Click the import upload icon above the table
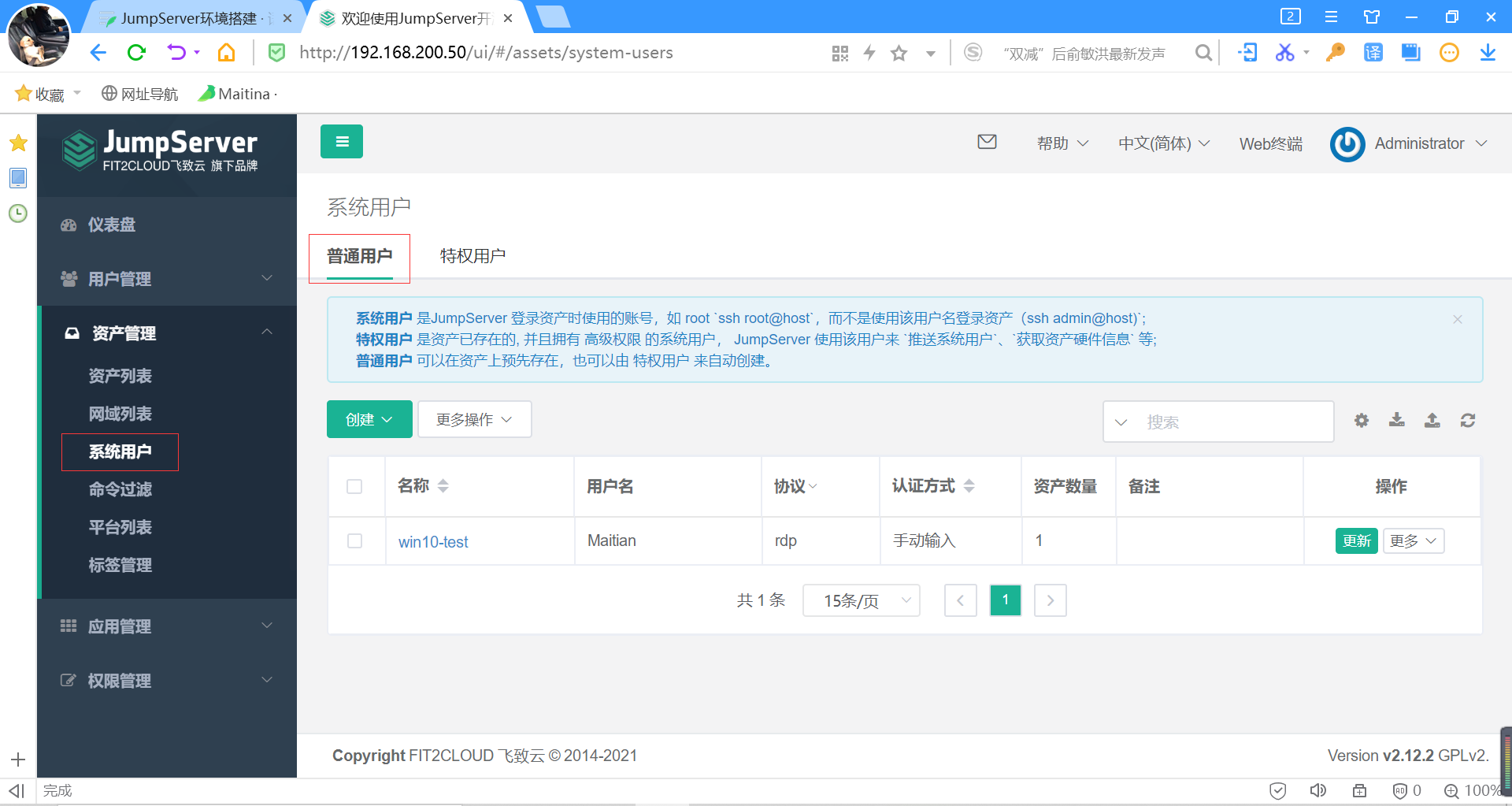The image size is (1512, 806). tap(1432, 420)
